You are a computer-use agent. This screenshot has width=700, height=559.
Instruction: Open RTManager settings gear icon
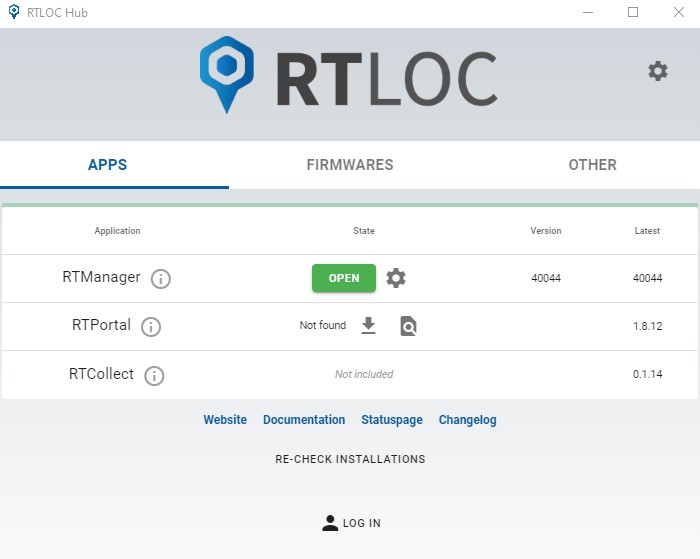coord(396,278)
